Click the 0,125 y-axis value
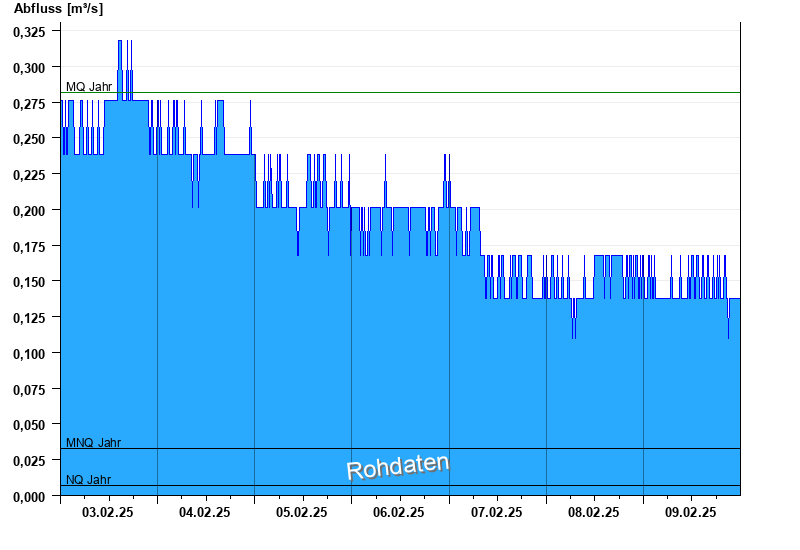Screen dimensions: 800x550 point(29,318)
